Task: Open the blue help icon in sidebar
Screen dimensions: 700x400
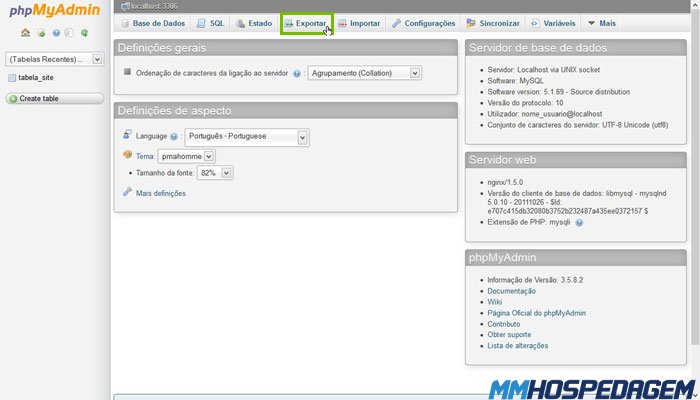Action: click(56, 33)
